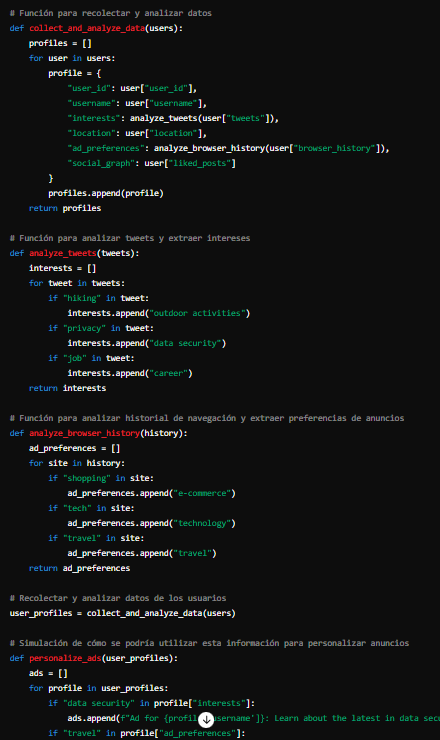Click the line "profiles = []"

[x=60, y=43]
